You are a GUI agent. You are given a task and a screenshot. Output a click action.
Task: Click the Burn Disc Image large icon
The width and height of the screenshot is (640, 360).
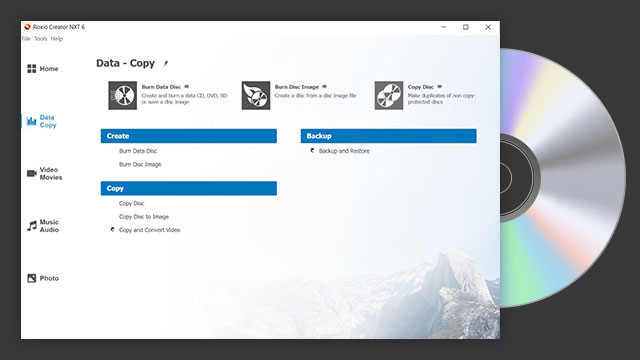[x=256, y=96]
